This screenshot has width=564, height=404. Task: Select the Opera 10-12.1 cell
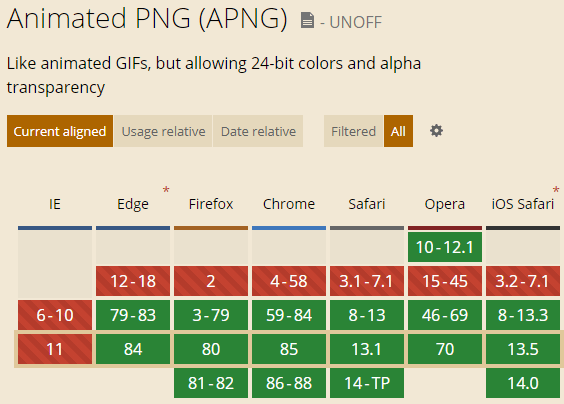(x=445, y=247)
